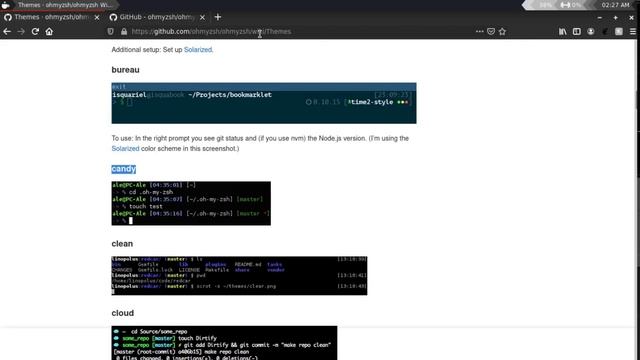Screen dimensions: 640x360
Task: Open the clean theme screenshot
Action: click(x=239, y=276)
